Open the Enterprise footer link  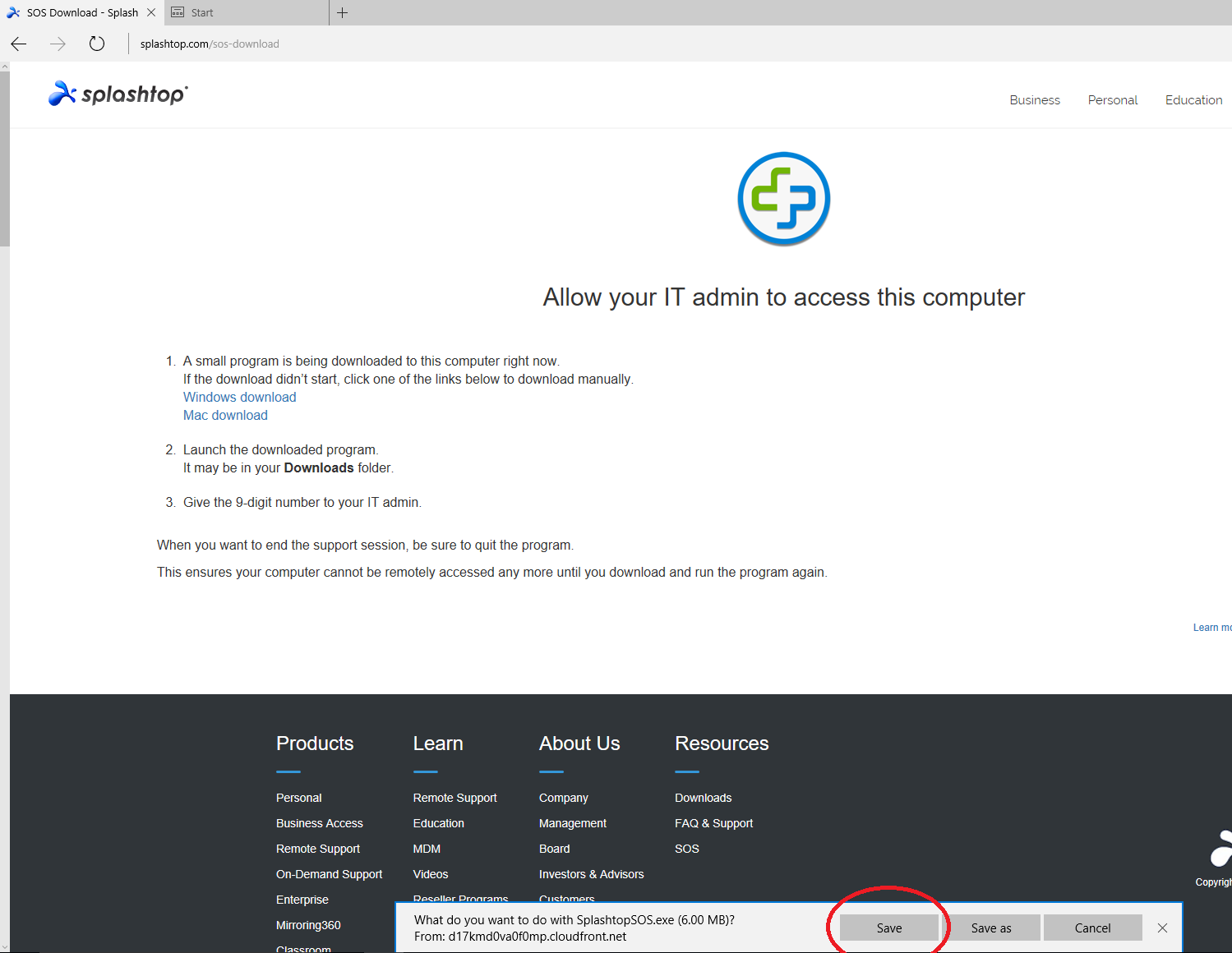pos(302,900)
